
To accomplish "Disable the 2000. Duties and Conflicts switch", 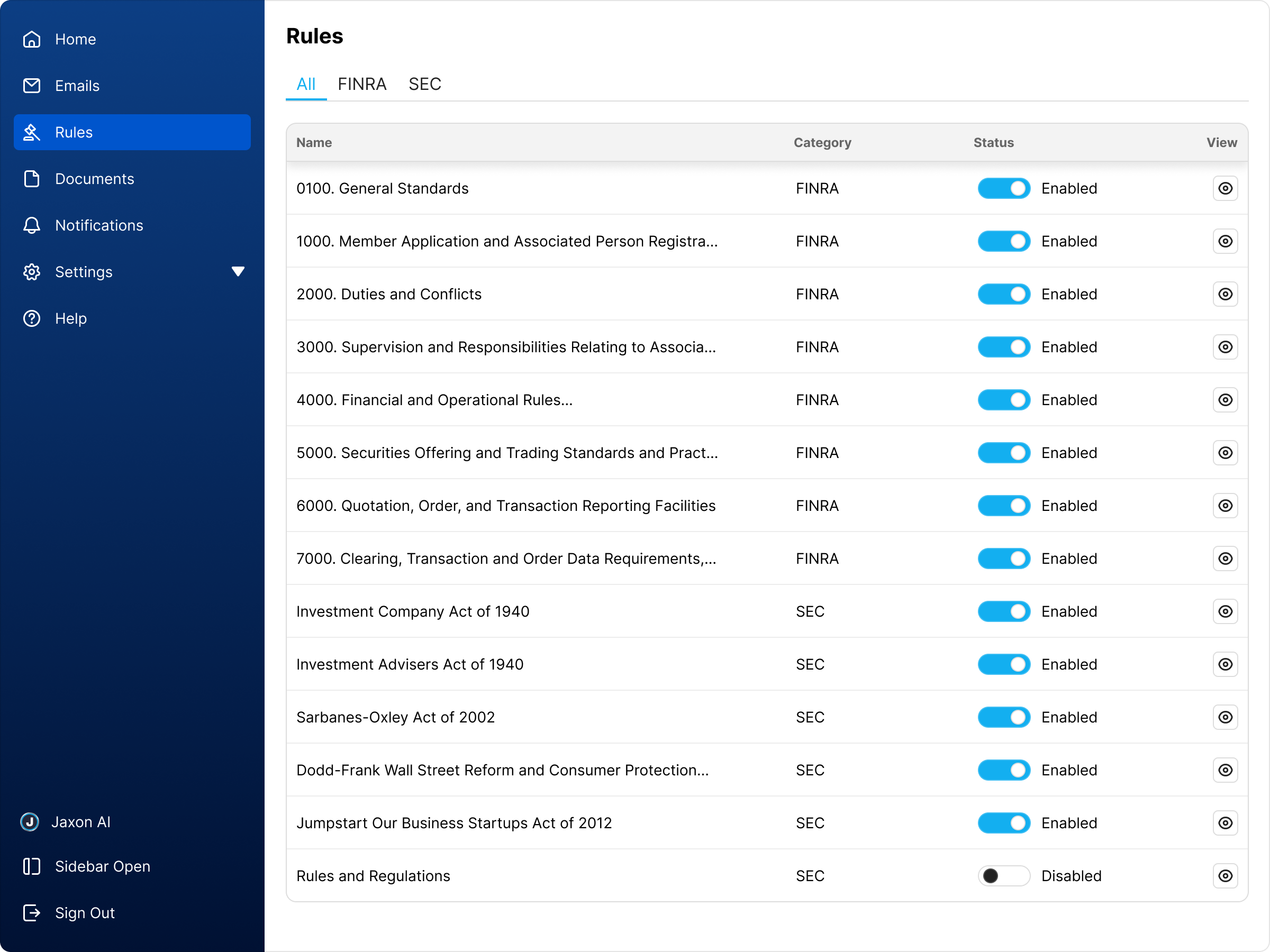I will 1004,294.
